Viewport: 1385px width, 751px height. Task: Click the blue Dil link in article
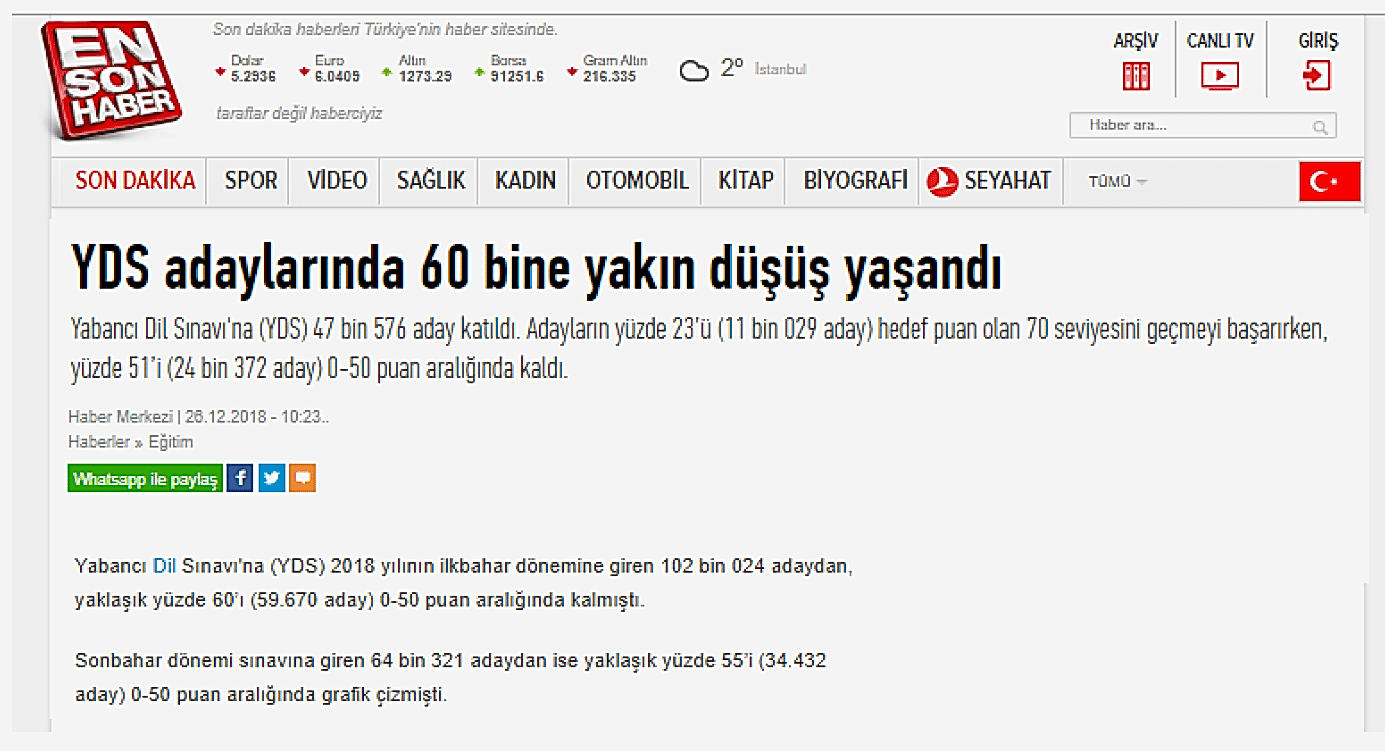point(163,566)
